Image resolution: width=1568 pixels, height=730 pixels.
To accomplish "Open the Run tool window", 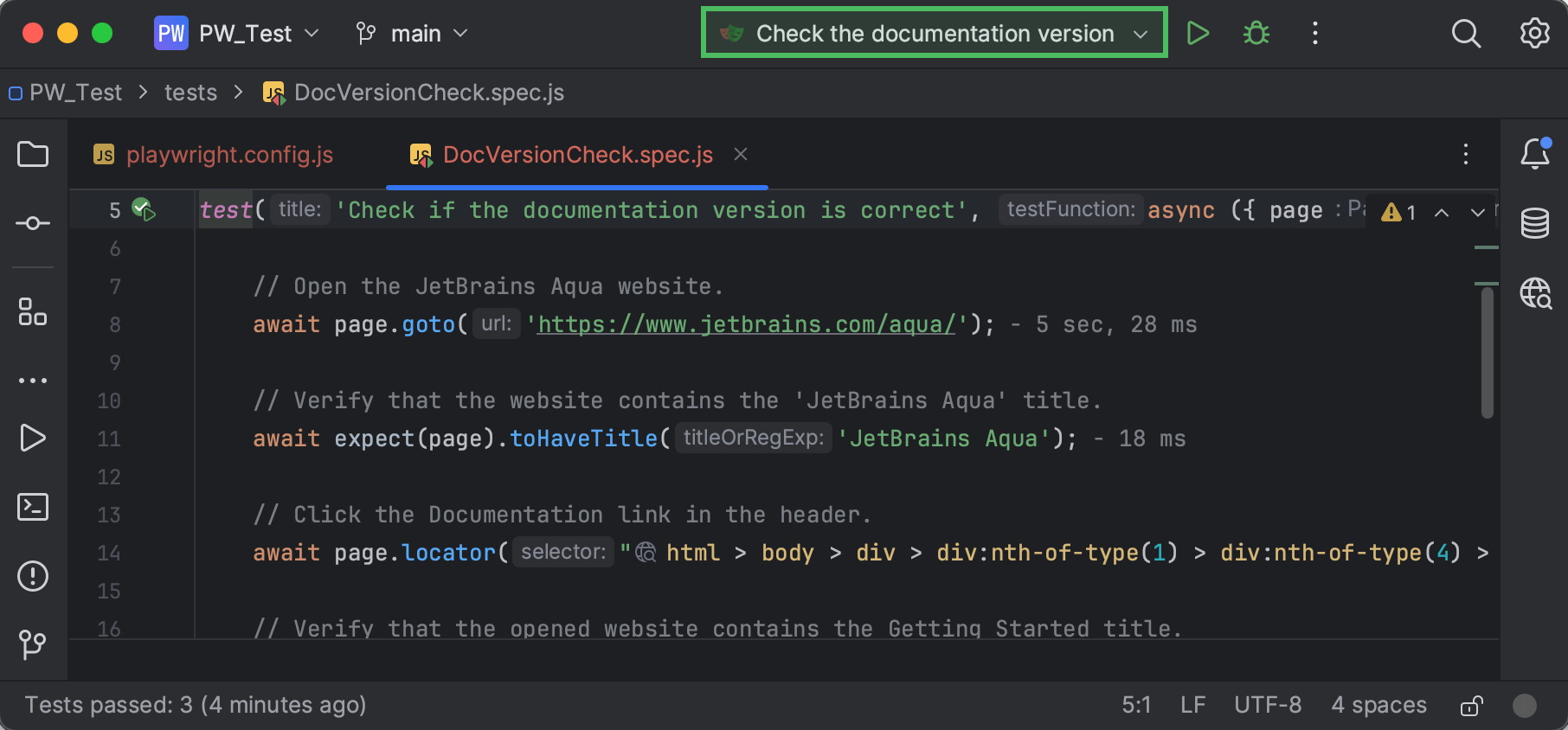I will coord(33,438).
